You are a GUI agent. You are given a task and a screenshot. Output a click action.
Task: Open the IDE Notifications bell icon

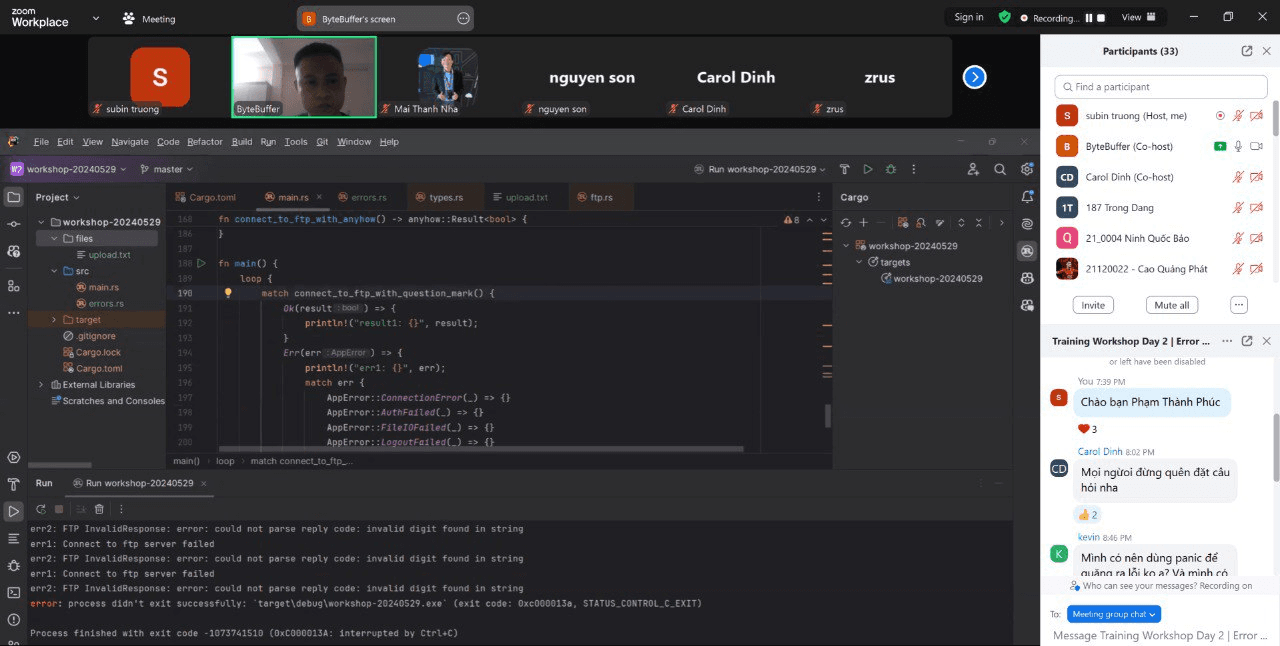[1027, 197]
